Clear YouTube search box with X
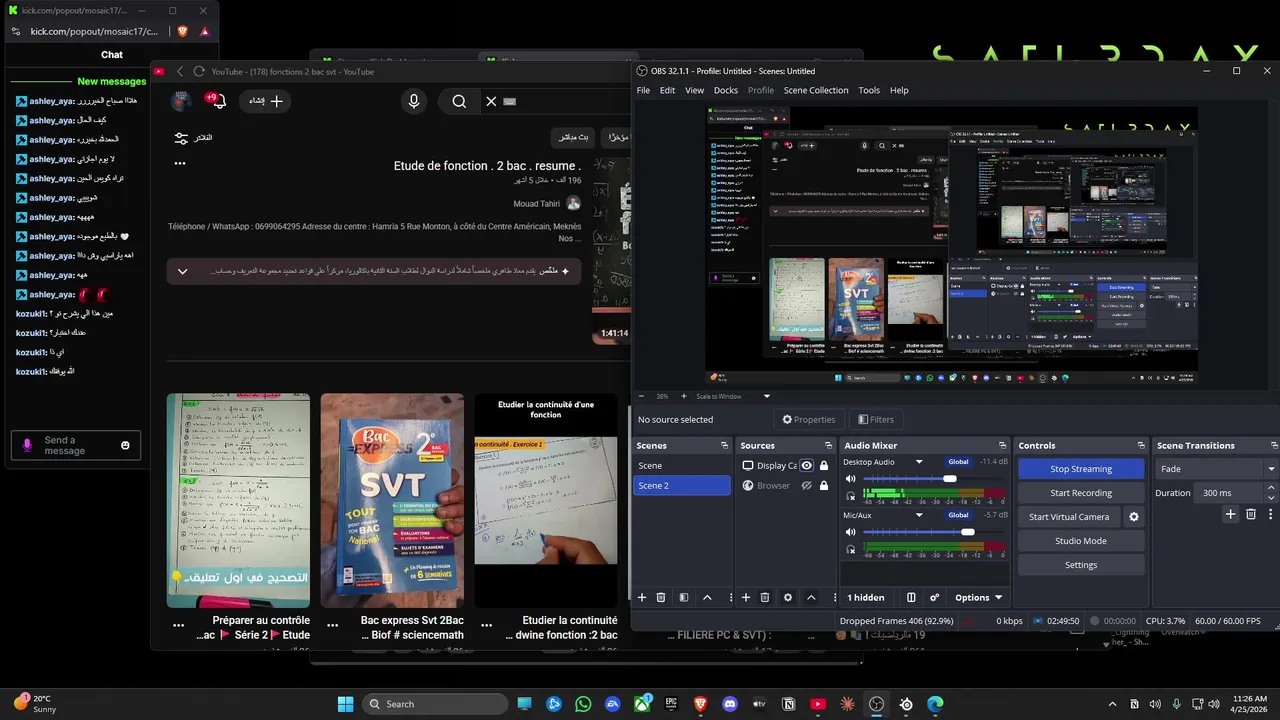1280x720 pixels. [x=491, y=101]
